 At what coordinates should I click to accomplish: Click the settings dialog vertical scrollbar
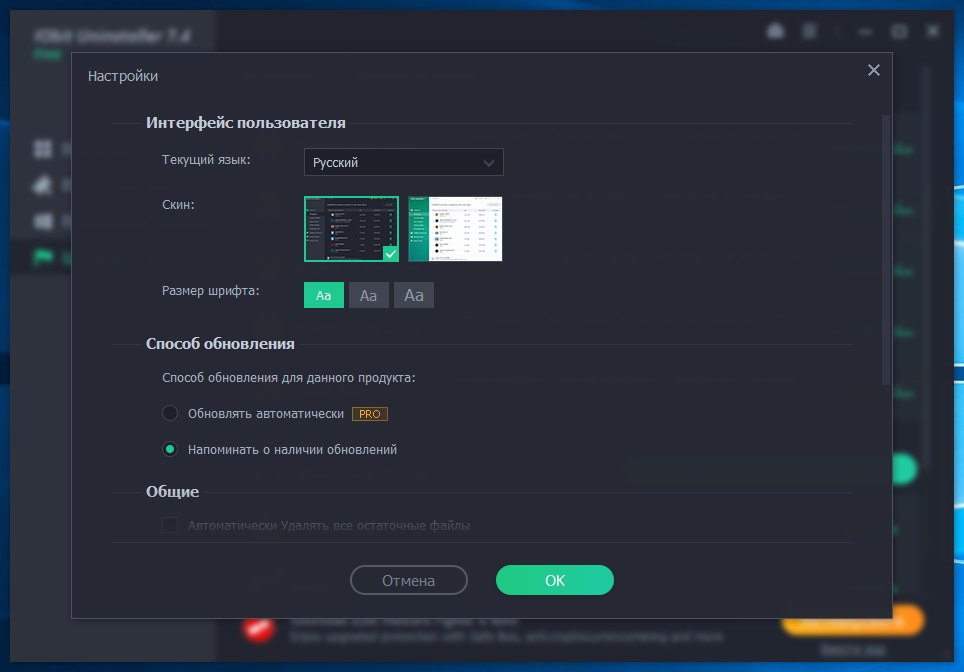tap(886, 250)
